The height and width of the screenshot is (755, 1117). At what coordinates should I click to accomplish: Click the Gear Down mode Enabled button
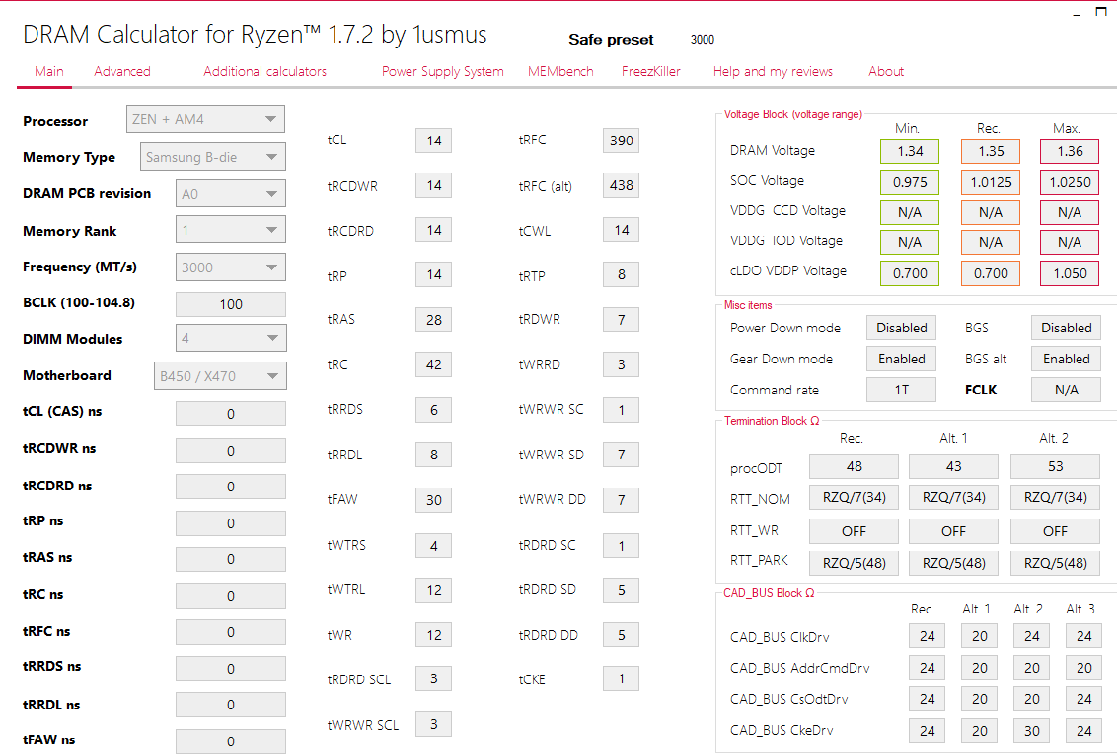point(901,359)
